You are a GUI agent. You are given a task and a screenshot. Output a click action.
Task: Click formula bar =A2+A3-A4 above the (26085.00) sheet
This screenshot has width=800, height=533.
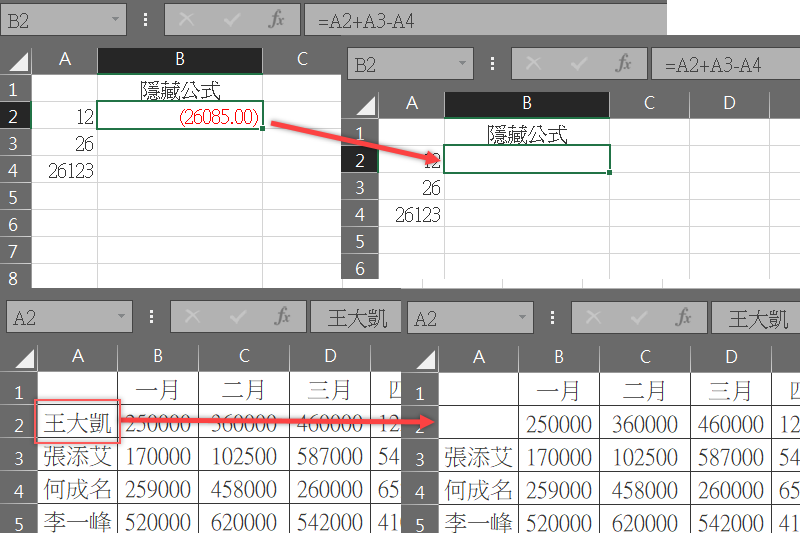click(486, 20)
